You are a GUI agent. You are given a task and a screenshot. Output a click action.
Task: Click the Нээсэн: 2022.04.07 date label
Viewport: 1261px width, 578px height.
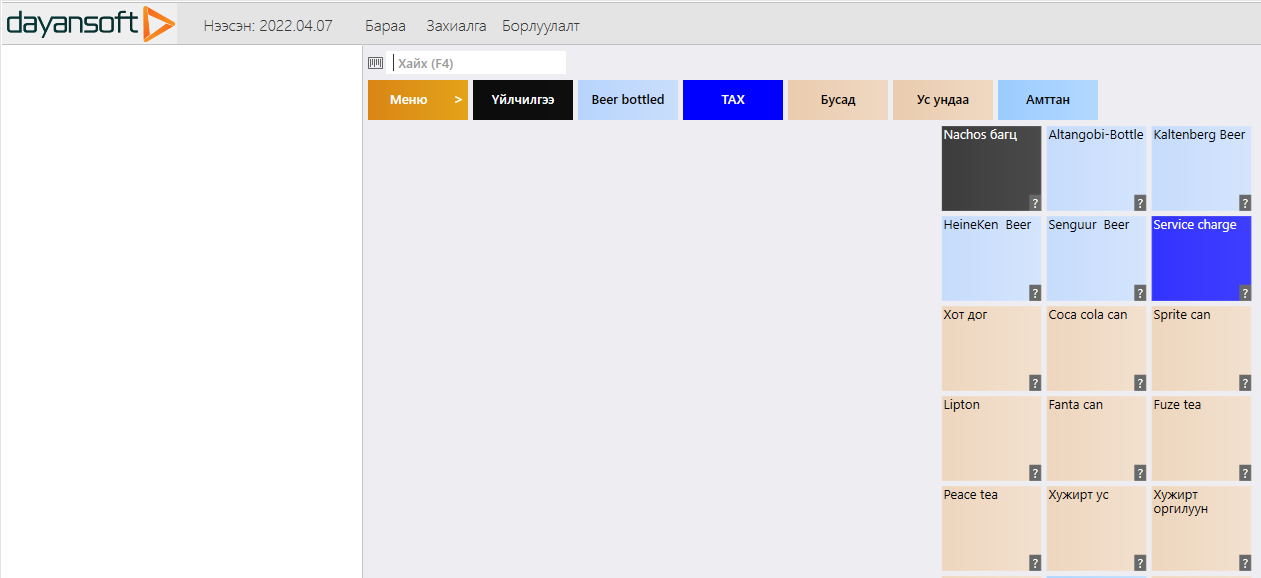pyautogui.click(x=268, y=26)
